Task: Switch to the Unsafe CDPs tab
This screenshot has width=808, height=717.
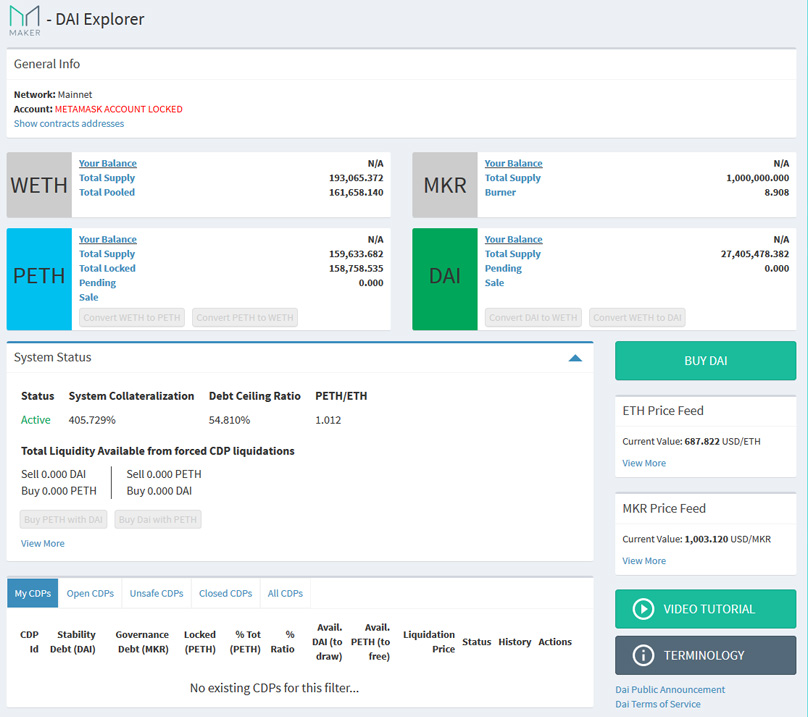Action: [157, 593]
